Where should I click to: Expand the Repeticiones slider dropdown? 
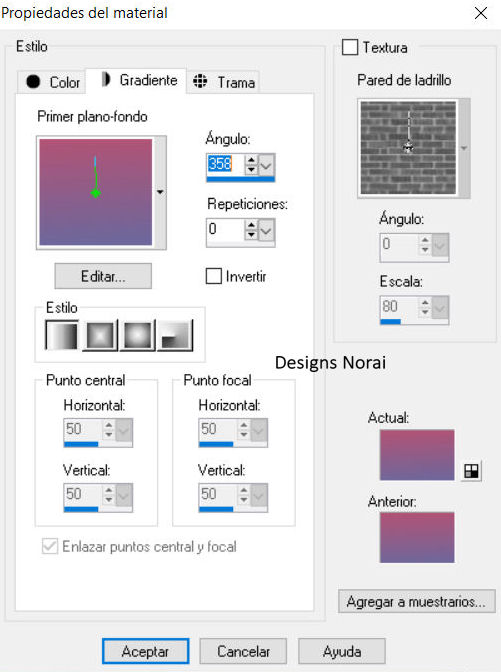pos(266,231)
